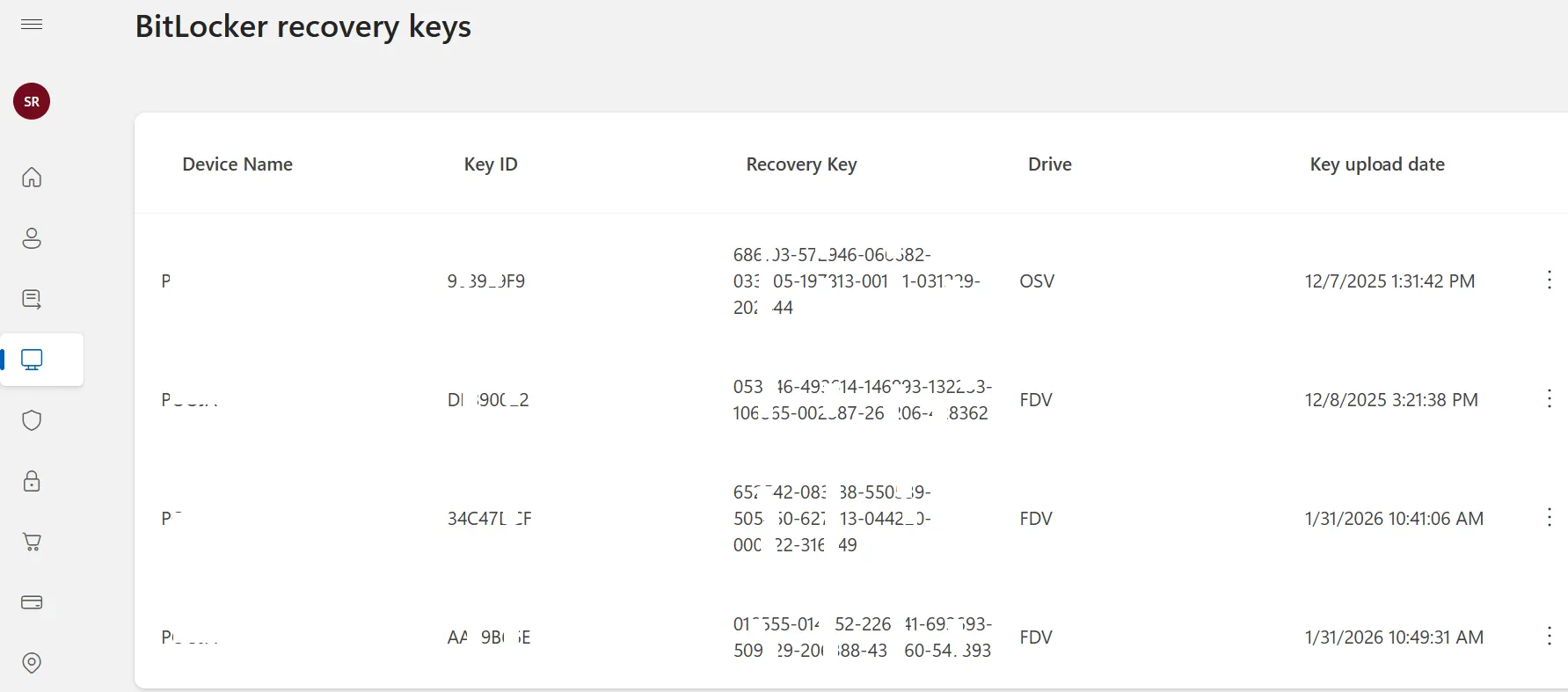Screen dimensions: 1568x692
Task: Click the Key ID column header
Action: [x=490, y=164]
